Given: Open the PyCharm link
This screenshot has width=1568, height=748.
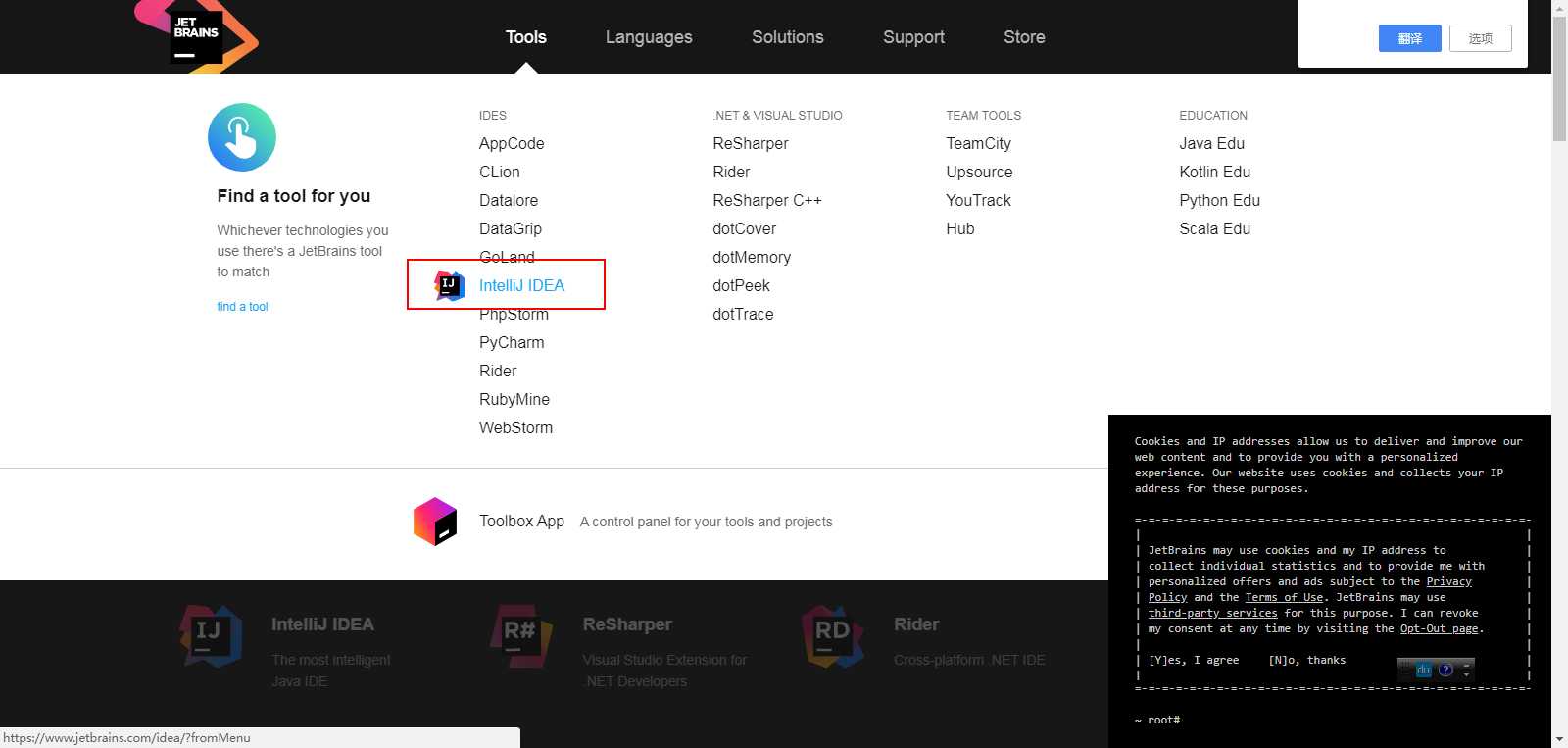Looking at the screenshot, I should tap(512, 342).
